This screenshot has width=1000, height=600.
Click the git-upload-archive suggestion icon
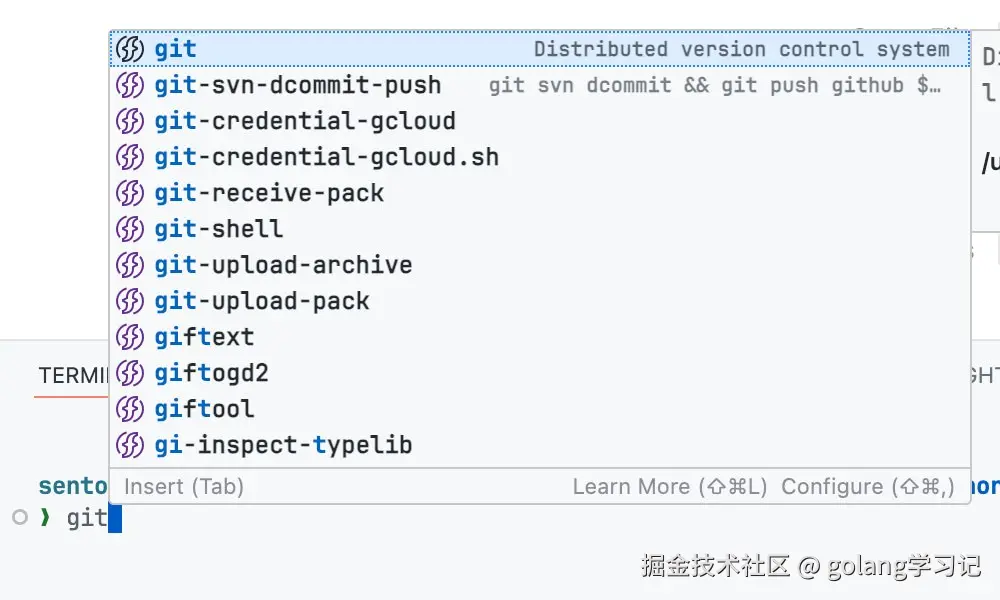(130, 265)
